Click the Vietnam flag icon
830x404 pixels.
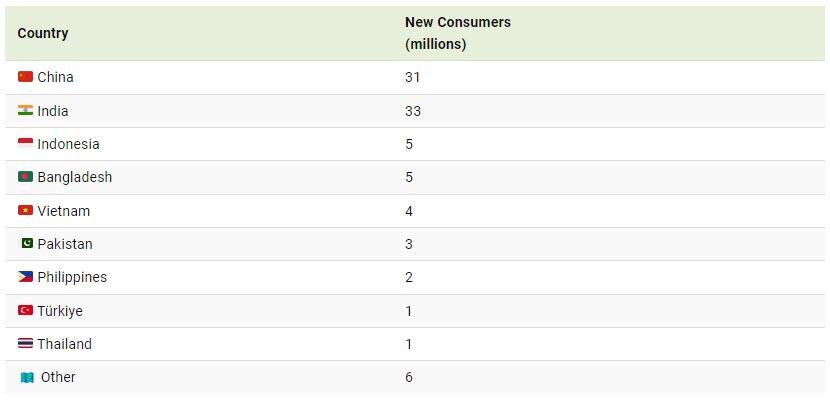25,211
